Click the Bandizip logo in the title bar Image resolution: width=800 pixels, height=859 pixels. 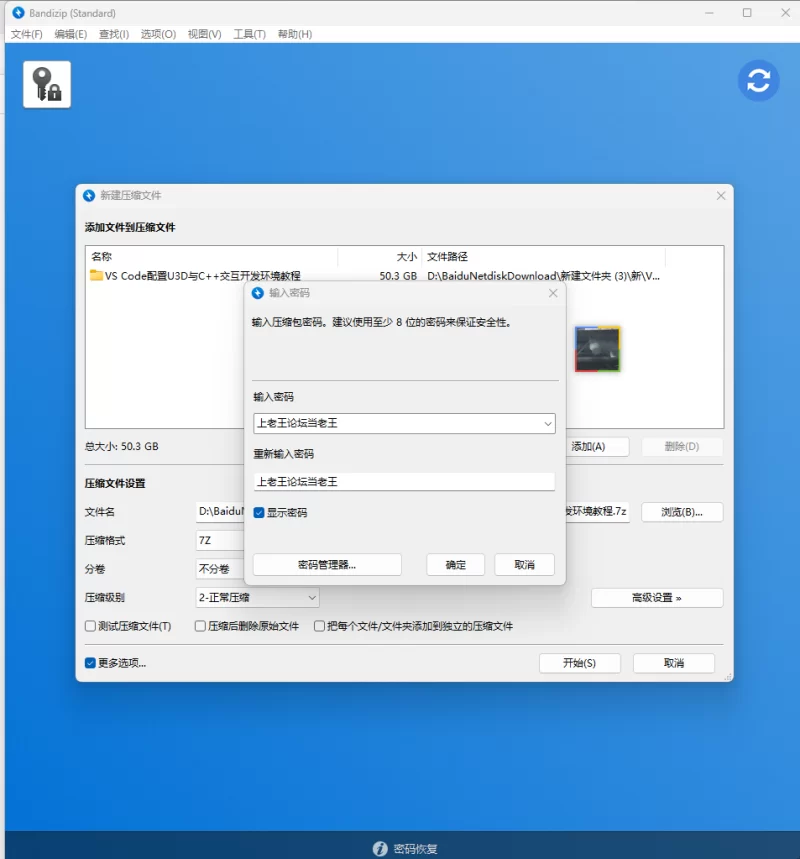(18, 13)
